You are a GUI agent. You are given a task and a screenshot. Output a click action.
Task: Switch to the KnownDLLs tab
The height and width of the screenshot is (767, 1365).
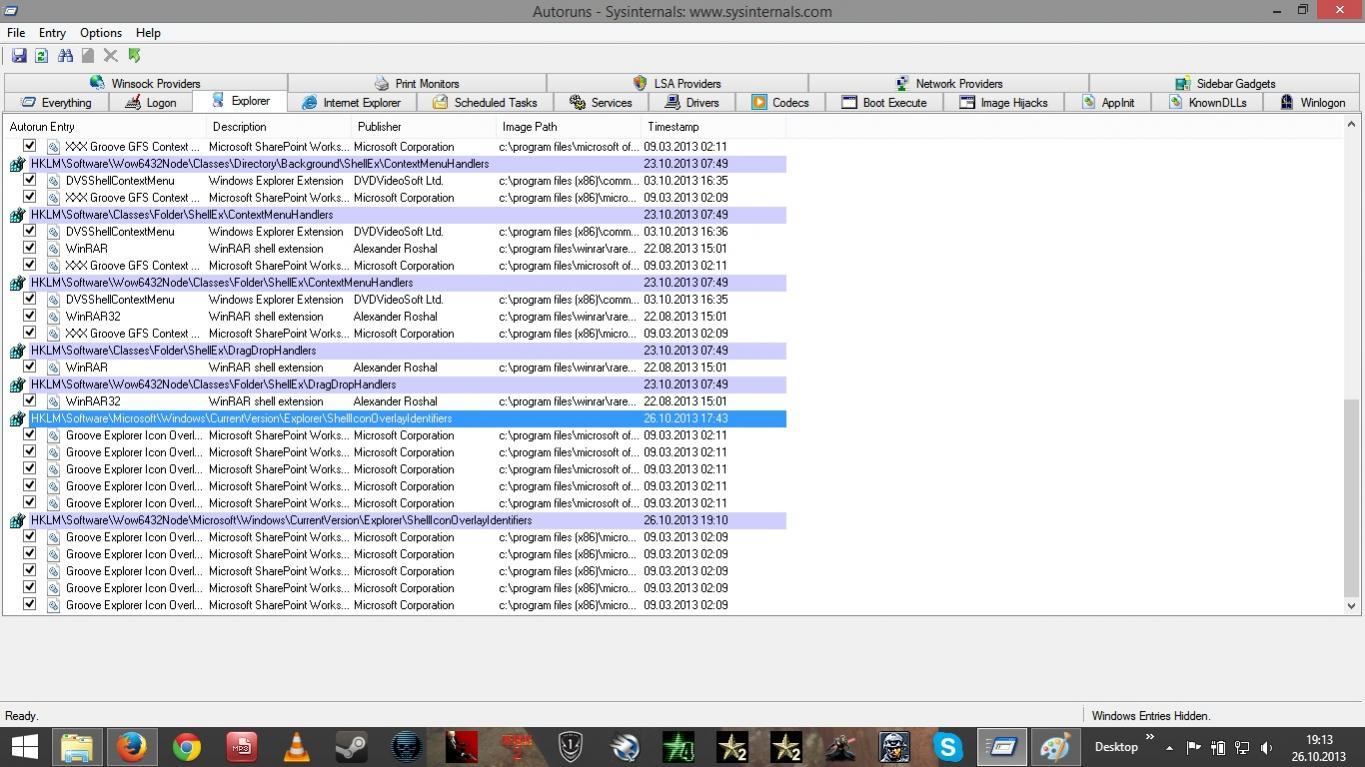[x=1208, y=102]
